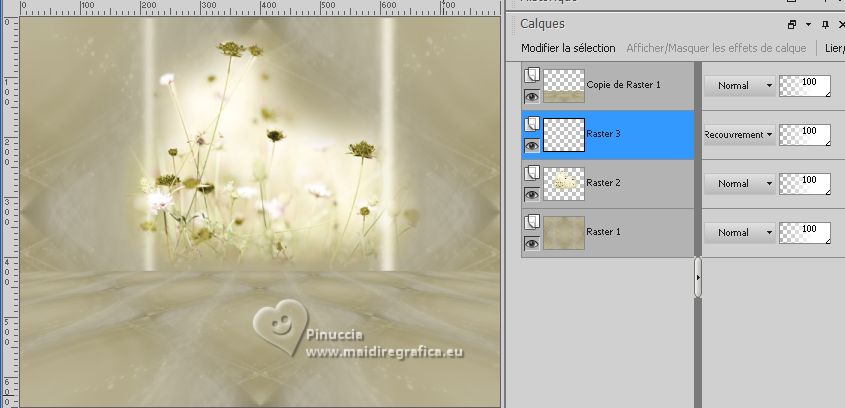Open the Calques panel options arrow
This screenshot has height=408, width=845.
[x=808, y=24]
